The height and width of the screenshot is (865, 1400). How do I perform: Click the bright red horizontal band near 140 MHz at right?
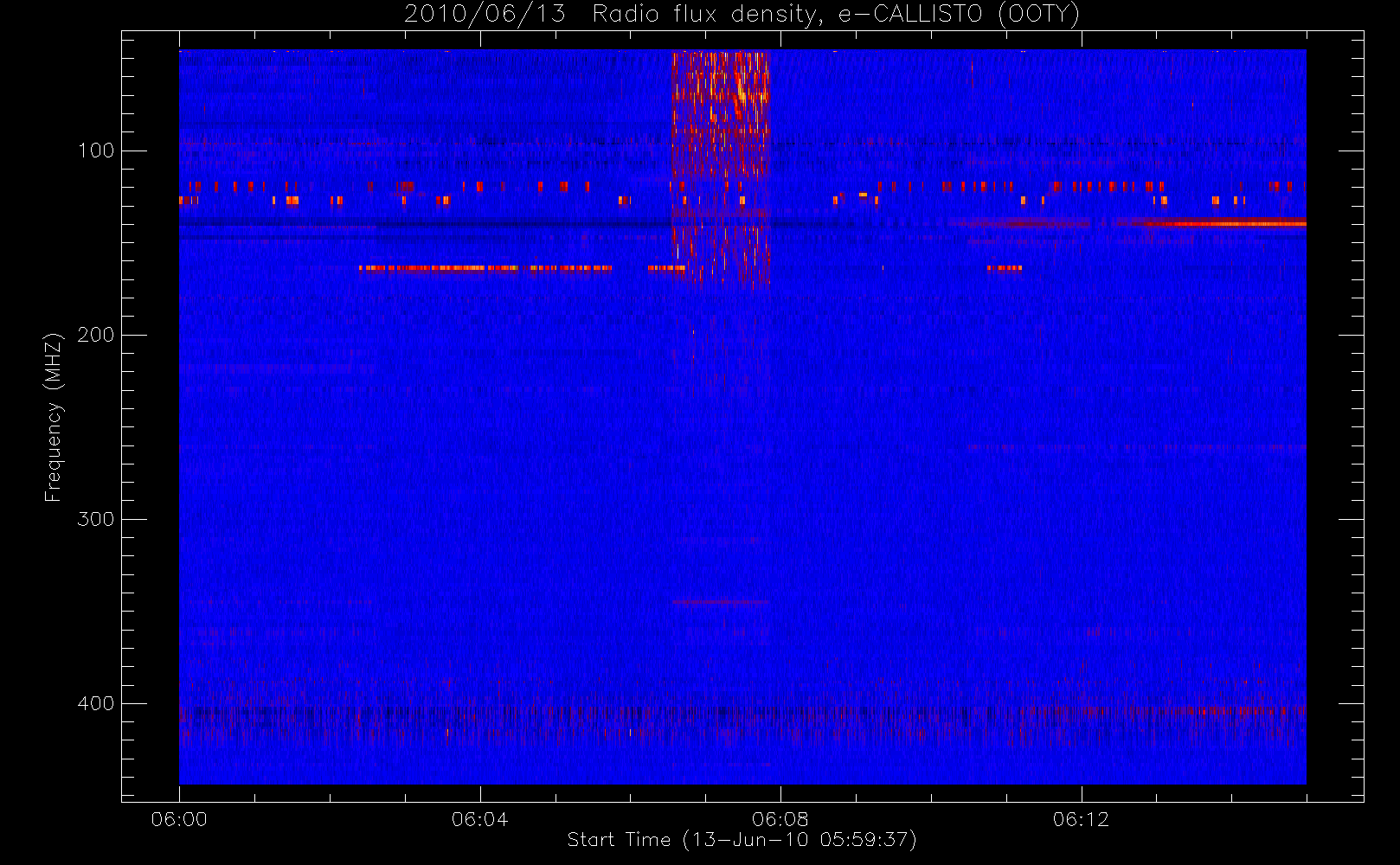pos(1225,223)
